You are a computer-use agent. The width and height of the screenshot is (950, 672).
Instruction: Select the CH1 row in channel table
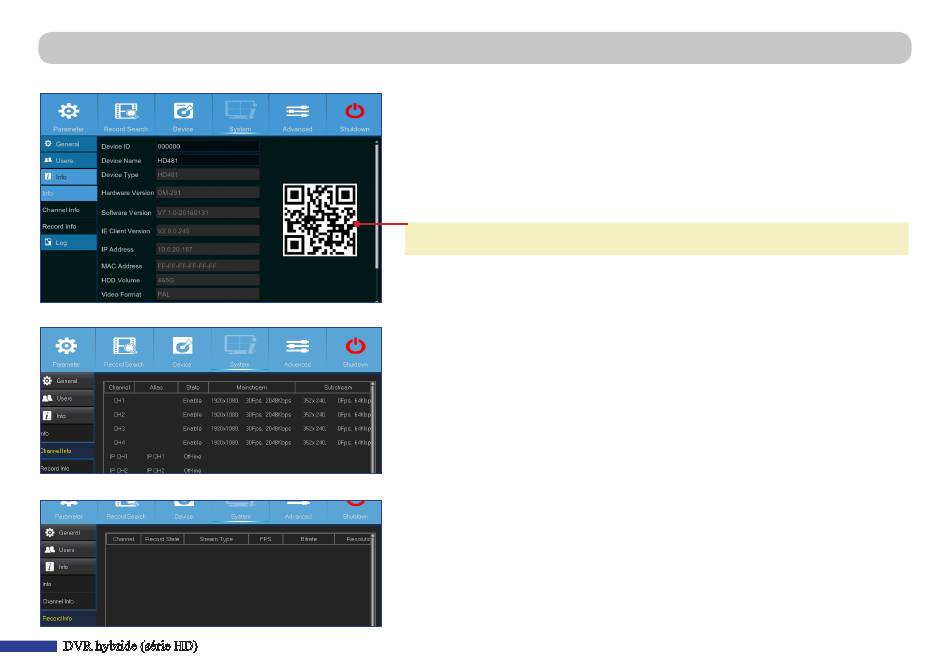click(238, 401)
